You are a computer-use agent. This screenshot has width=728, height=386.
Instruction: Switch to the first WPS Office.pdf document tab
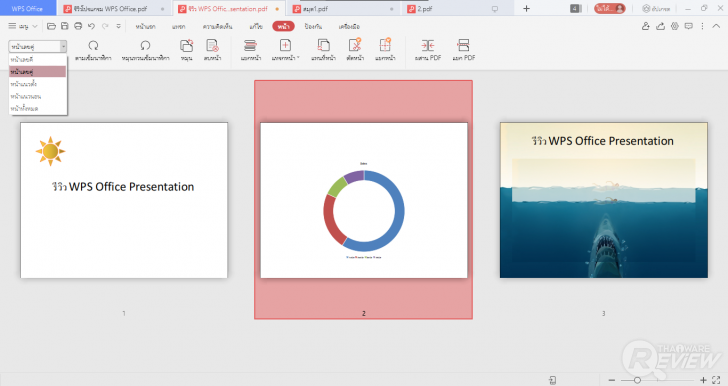coord(114,9)
